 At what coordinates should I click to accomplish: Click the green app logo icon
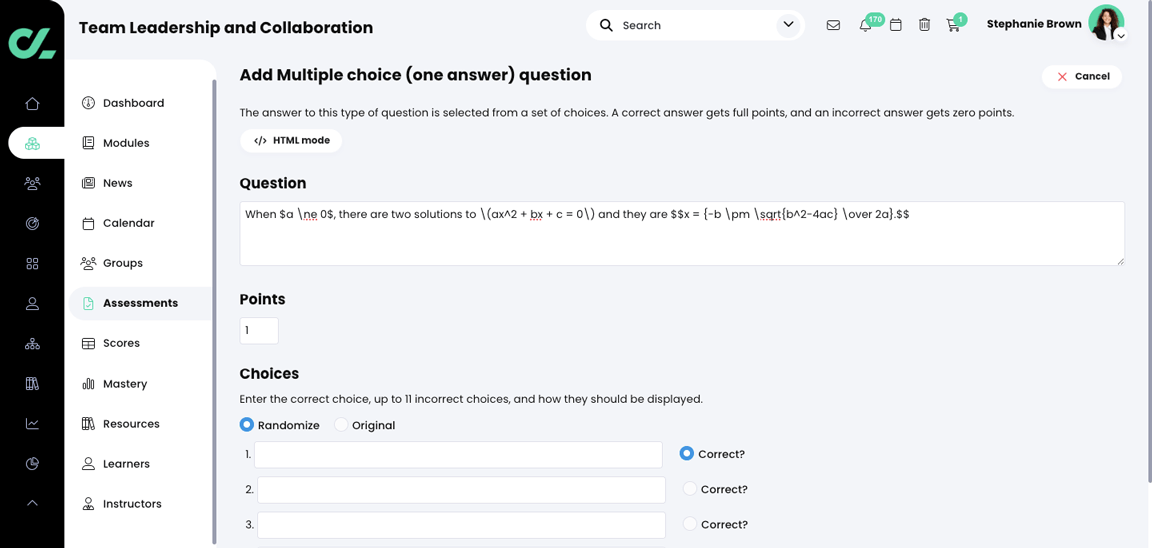tap(32, 43)
